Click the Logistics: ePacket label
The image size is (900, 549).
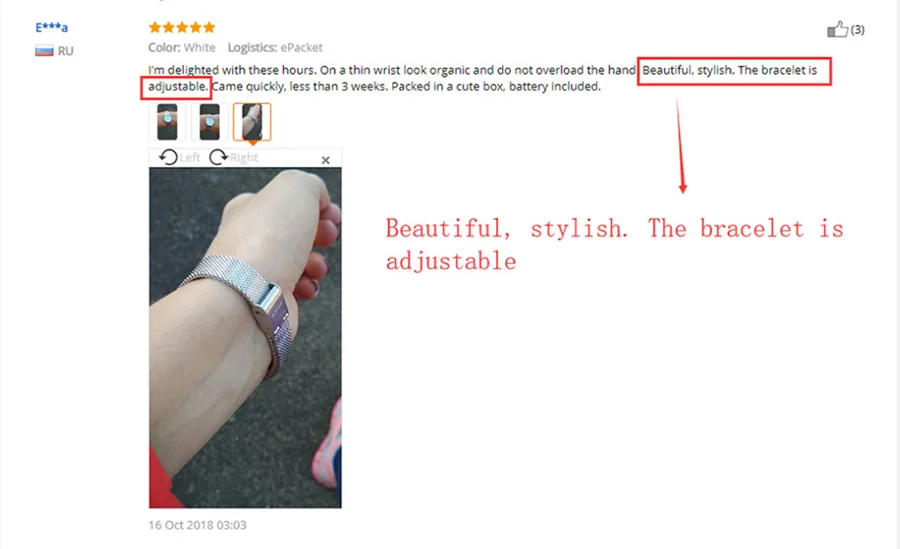coord(275,48)
